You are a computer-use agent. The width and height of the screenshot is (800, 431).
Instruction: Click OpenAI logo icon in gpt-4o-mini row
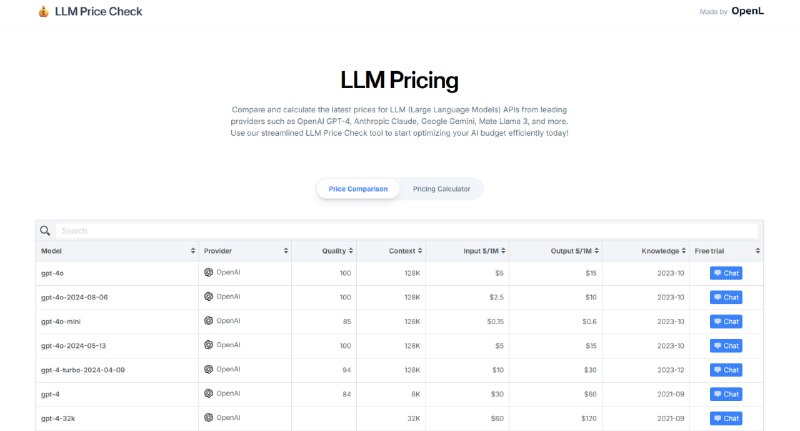tap(208, 321)
